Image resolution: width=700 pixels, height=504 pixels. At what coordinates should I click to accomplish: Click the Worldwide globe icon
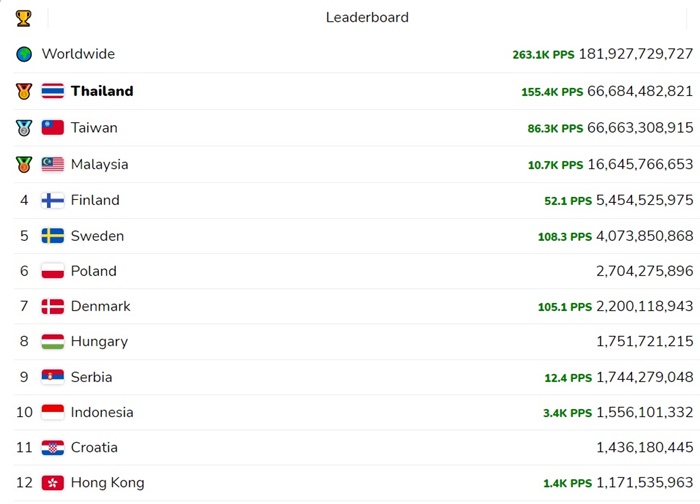coord(24,54)
